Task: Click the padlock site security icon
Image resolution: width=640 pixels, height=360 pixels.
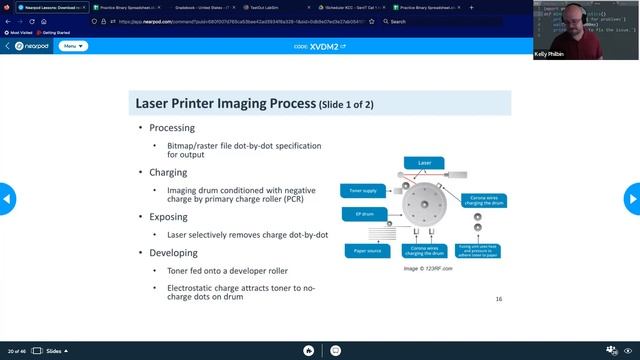Action: click(104, 21)
